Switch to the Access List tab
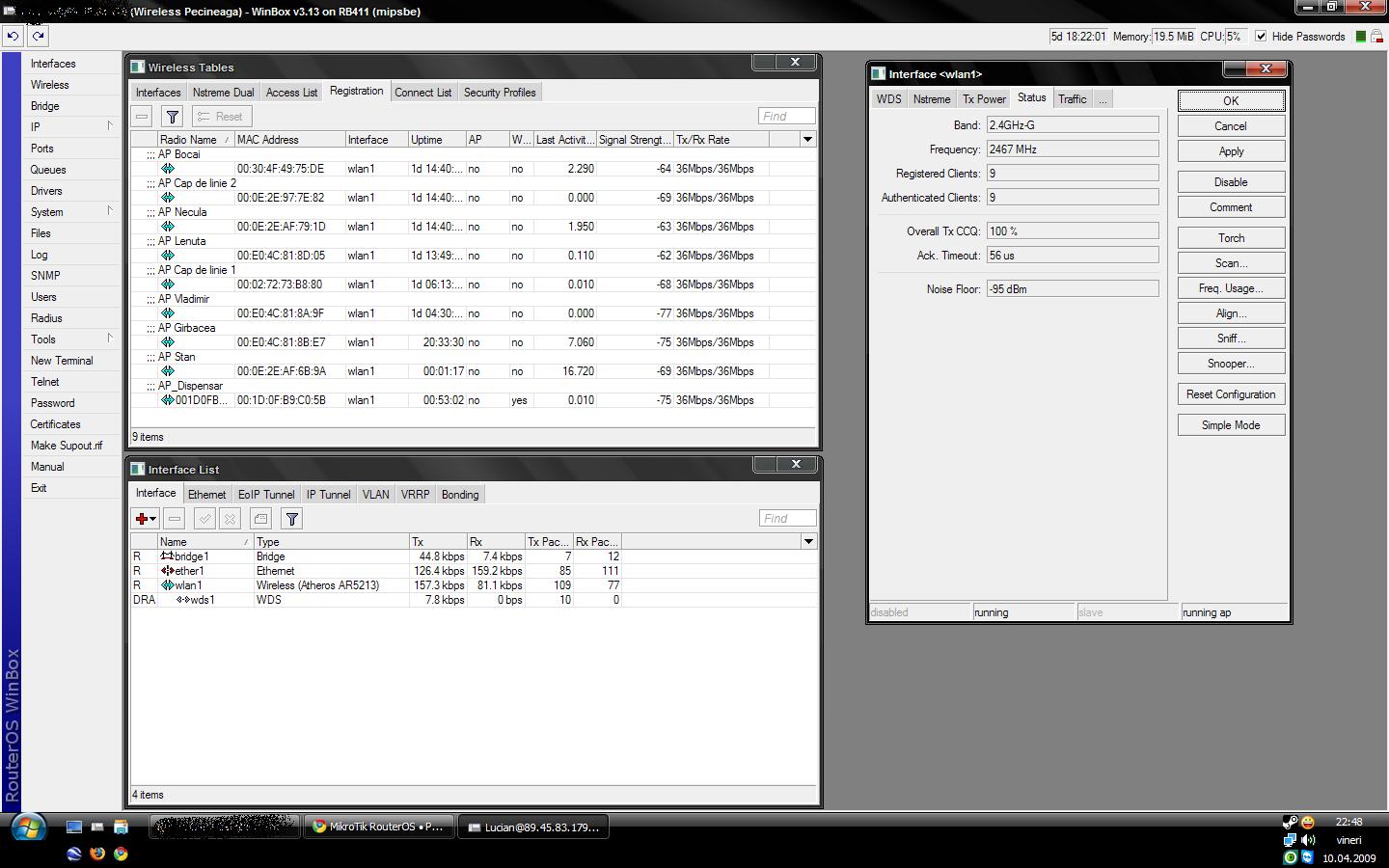Viewport: 1389px width, 868px height. pyautogui.click(x=291, y=93)
